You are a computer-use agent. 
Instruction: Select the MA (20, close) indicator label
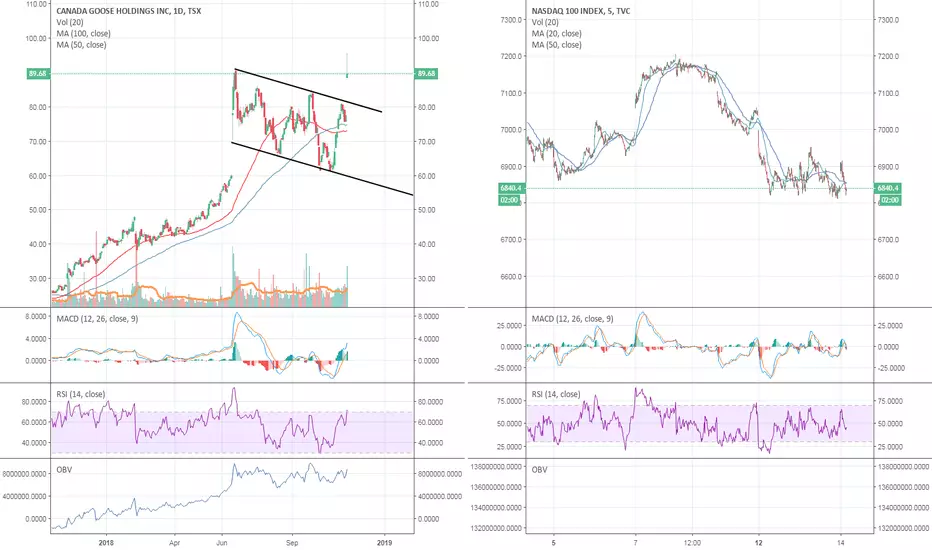[556, 33]
